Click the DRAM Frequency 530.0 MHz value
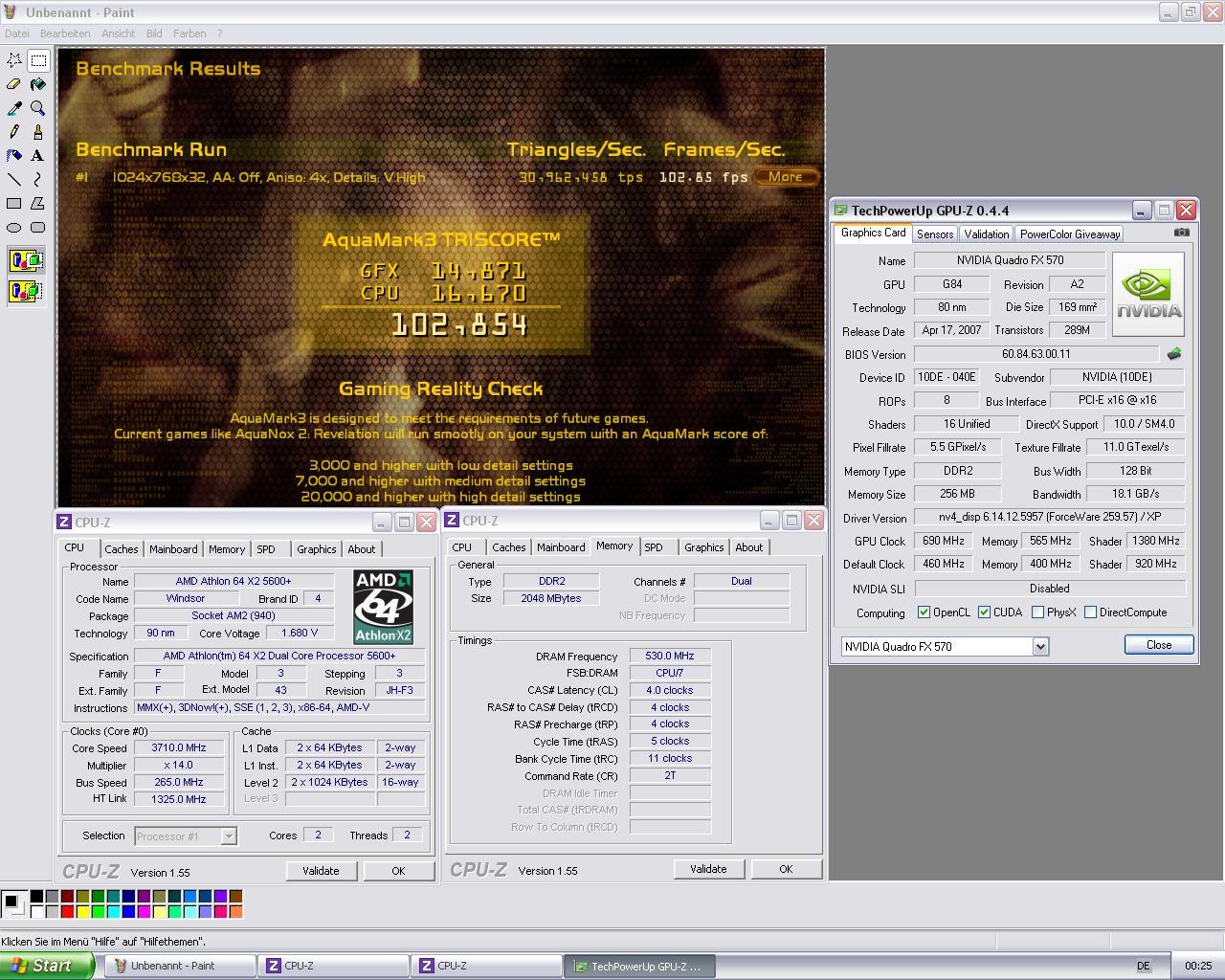The height and width of the screenshot is (980, 1225). pos(670,657)
